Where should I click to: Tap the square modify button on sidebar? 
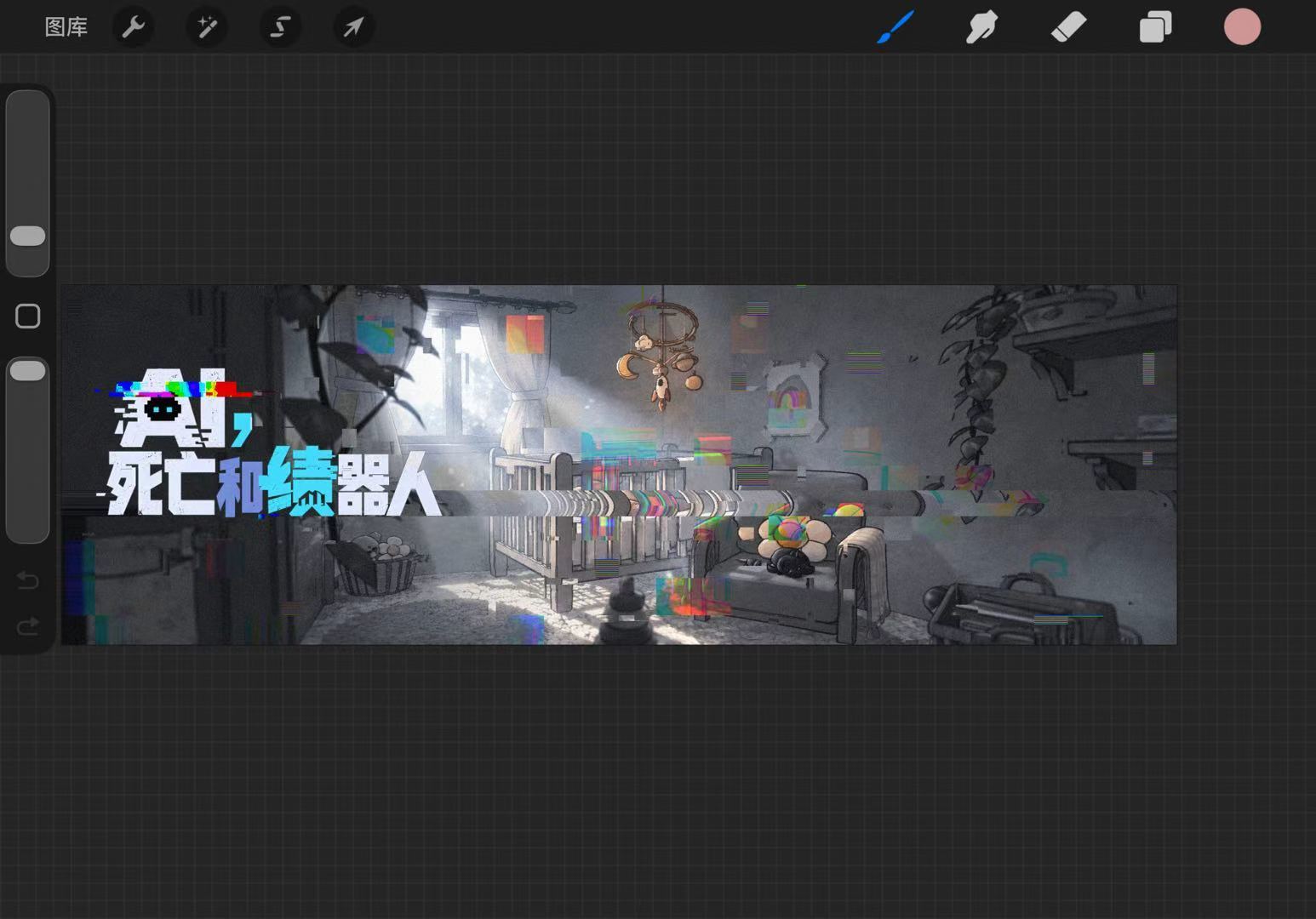click(27, 317)
